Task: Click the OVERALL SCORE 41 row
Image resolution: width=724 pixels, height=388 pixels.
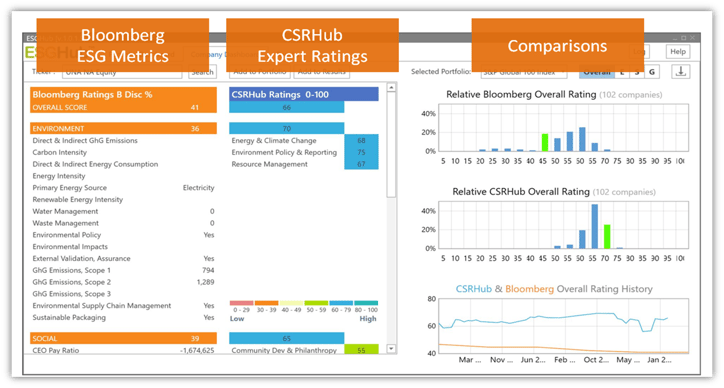Action: (x=123, y=108)
